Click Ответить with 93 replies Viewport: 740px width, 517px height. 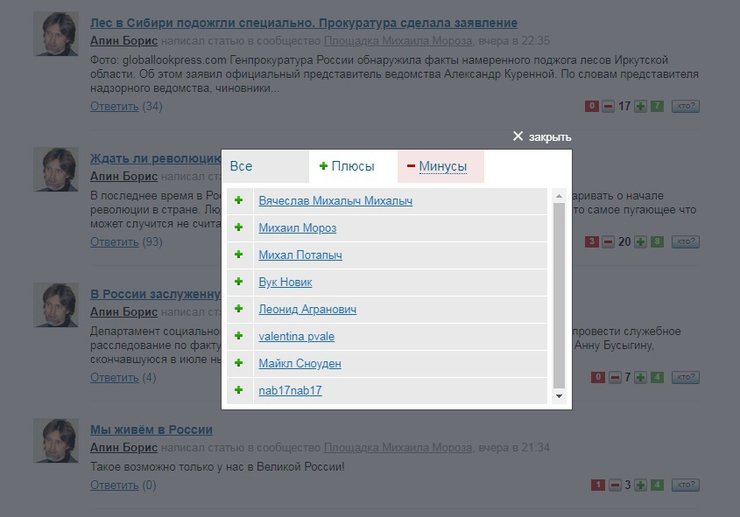point(114,242)
